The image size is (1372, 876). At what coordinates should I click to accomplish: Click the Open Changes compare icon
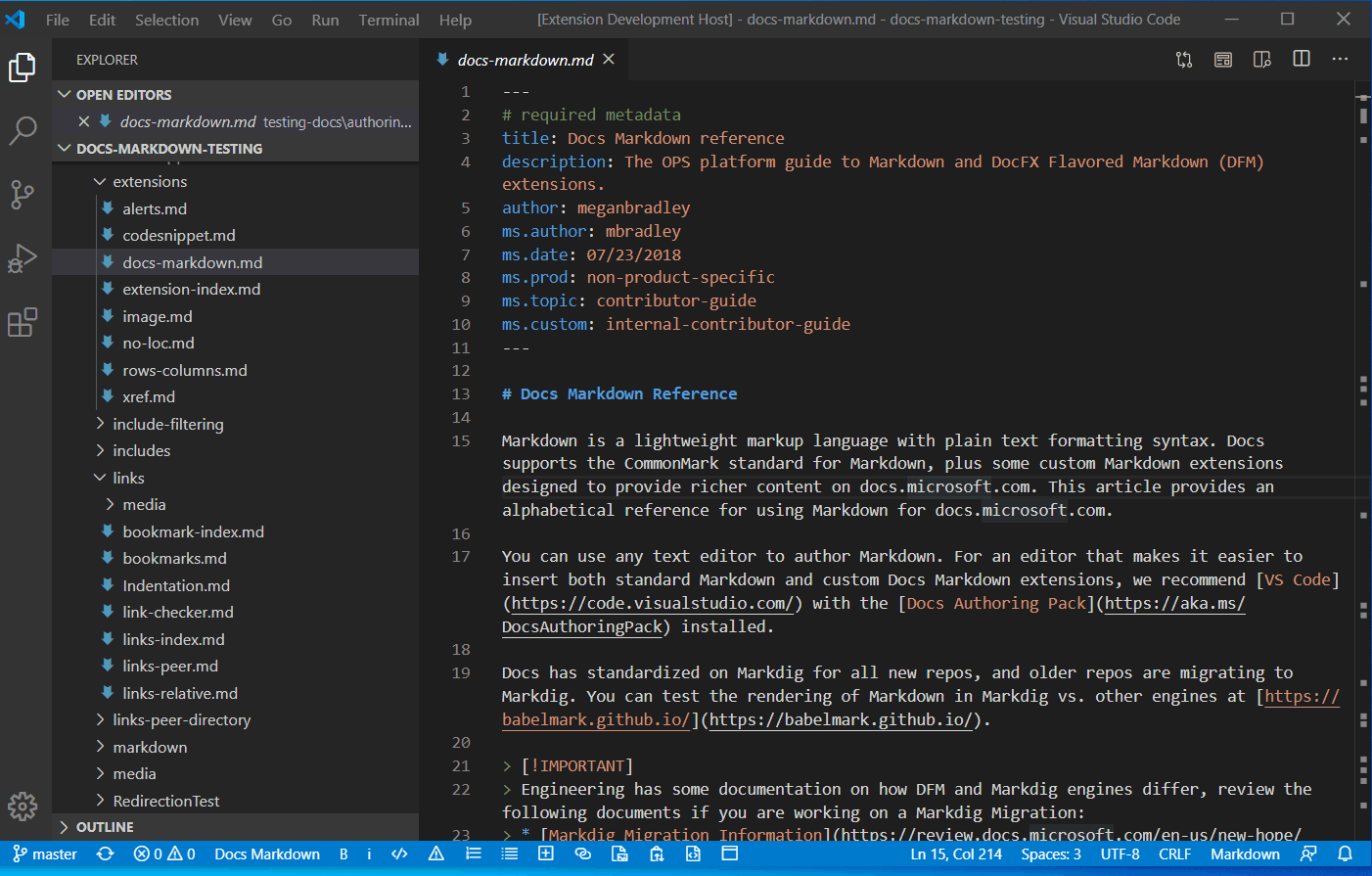coord(1184,60)
